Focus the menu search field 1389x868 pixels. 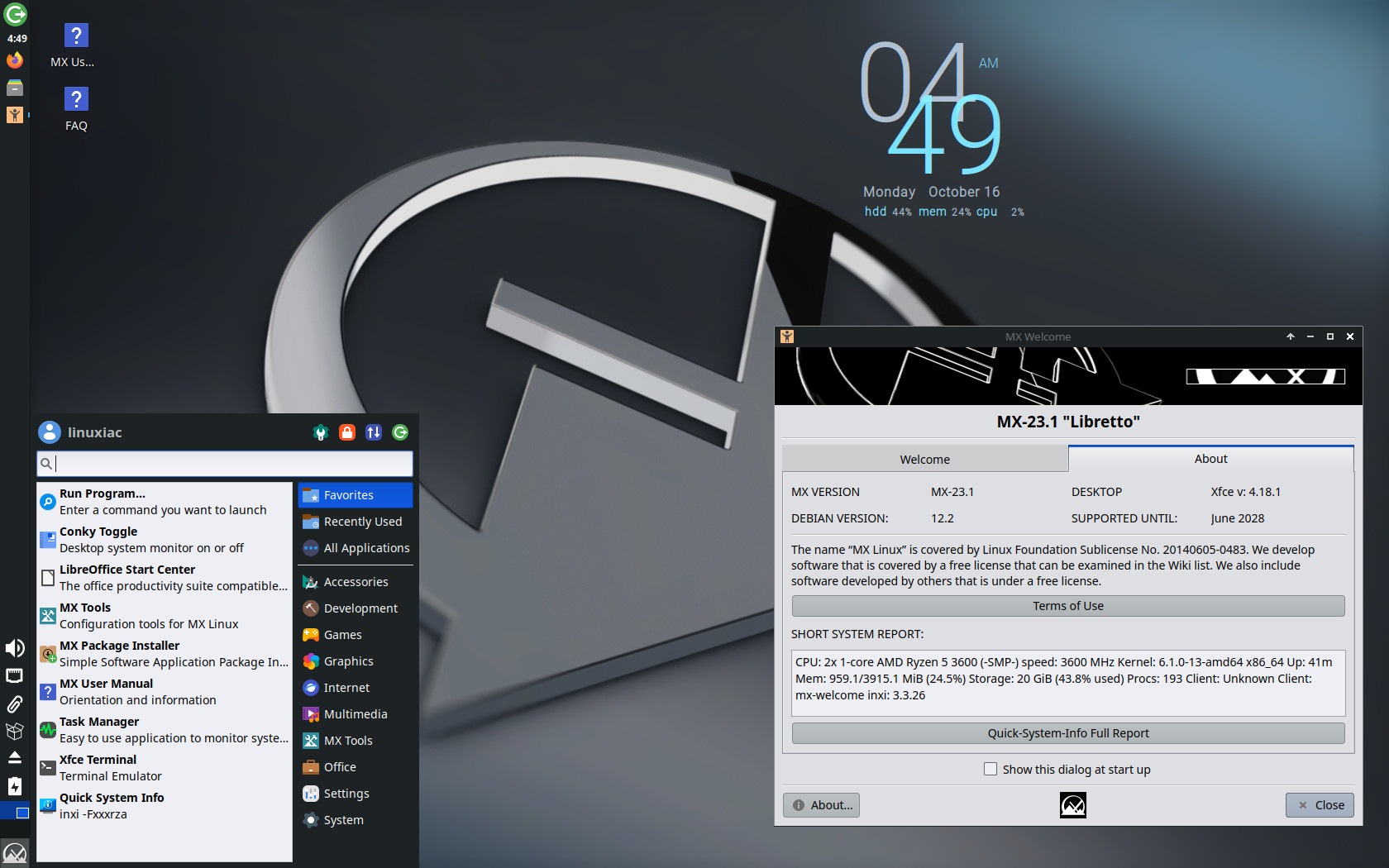(225, 464)
